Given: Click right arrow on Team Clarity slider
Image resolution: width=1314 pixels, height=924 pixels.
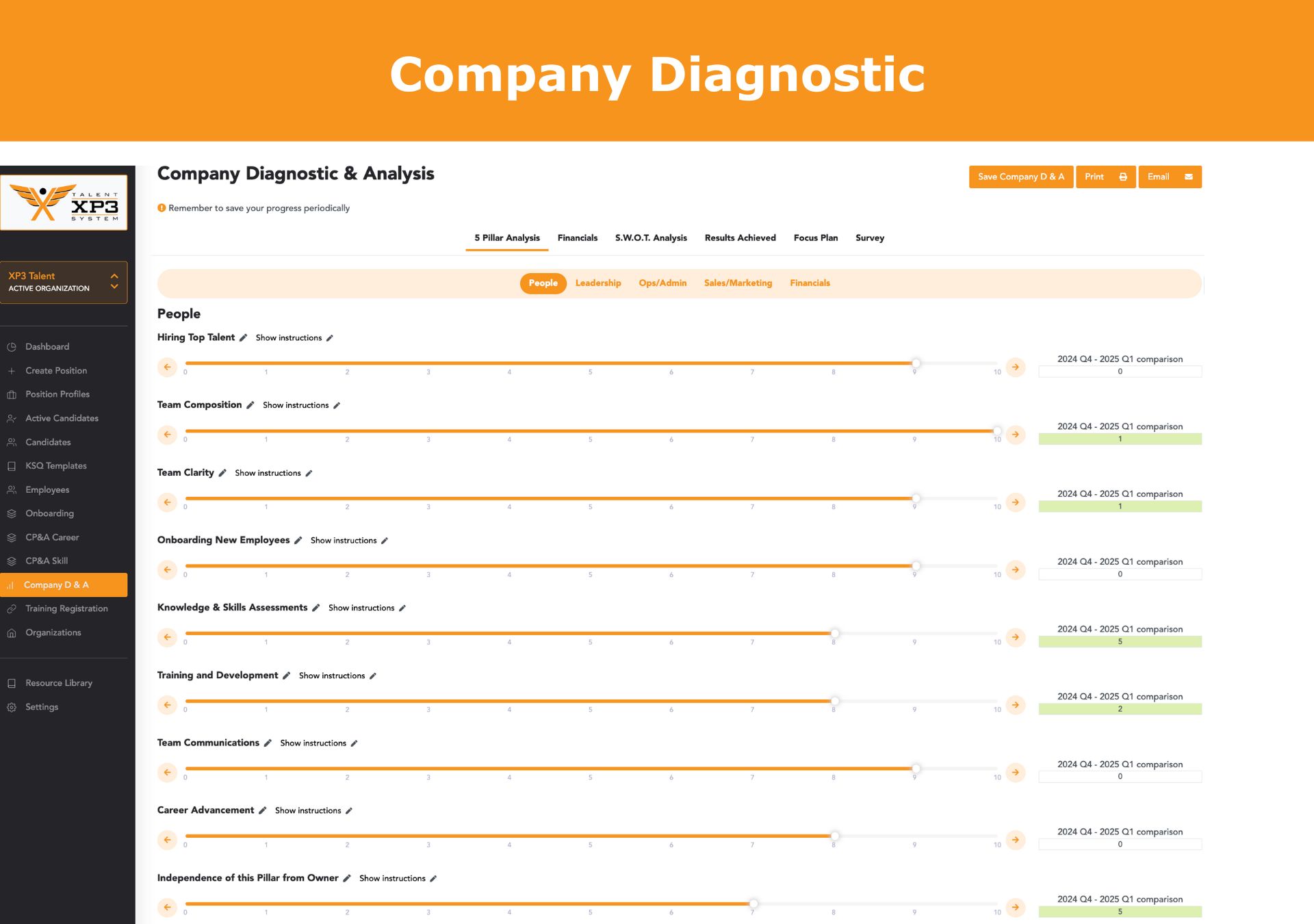Looking at the screenshot, I should pos(1016,502).
